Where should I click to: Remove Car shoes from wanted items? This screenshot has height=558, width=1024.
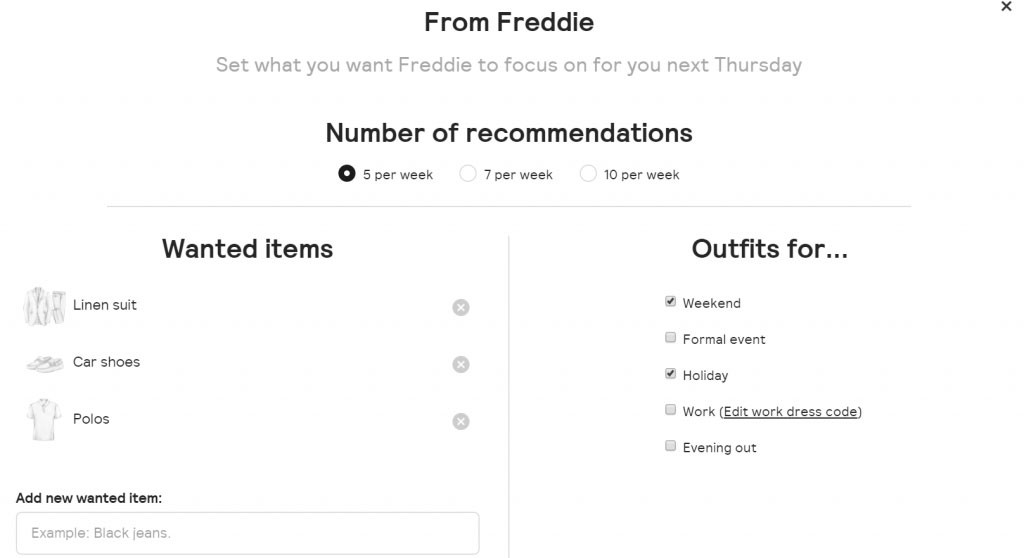click(x=461, y=365)
